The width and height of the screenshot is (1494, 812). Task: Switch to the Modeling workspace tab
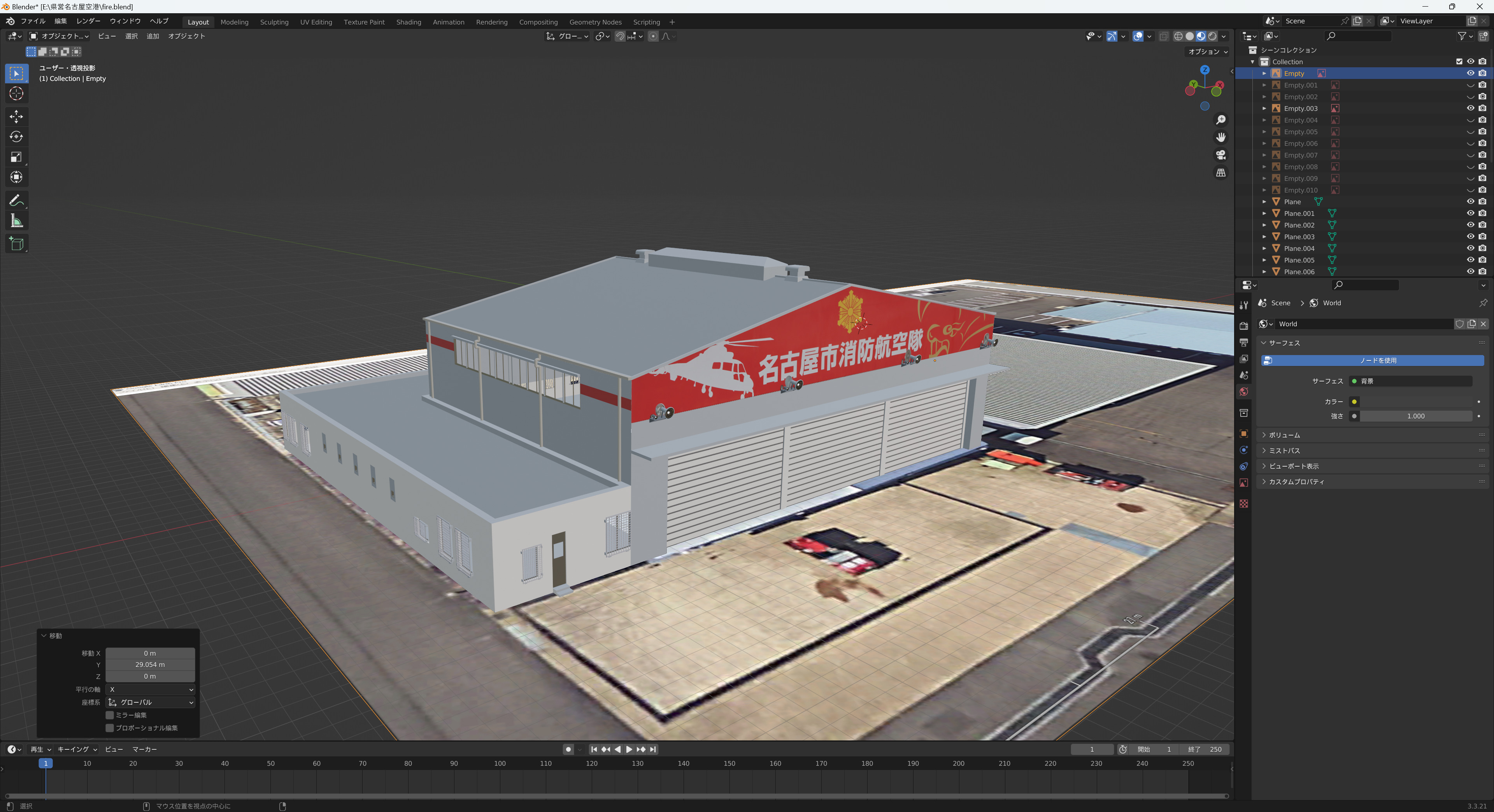point(234,22)
